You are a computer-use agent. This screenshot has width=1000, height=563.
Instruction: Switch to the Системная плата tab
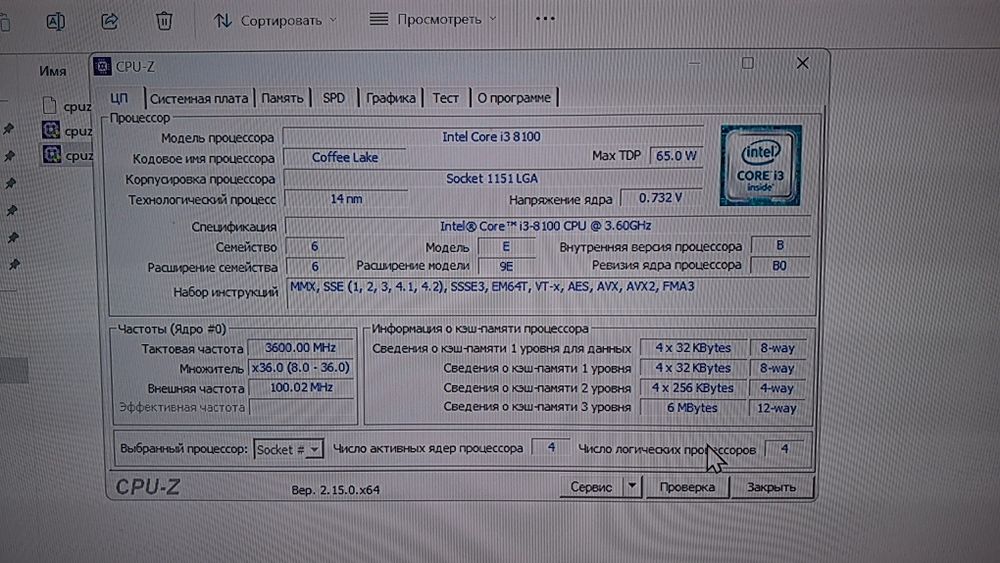(198, 98)
